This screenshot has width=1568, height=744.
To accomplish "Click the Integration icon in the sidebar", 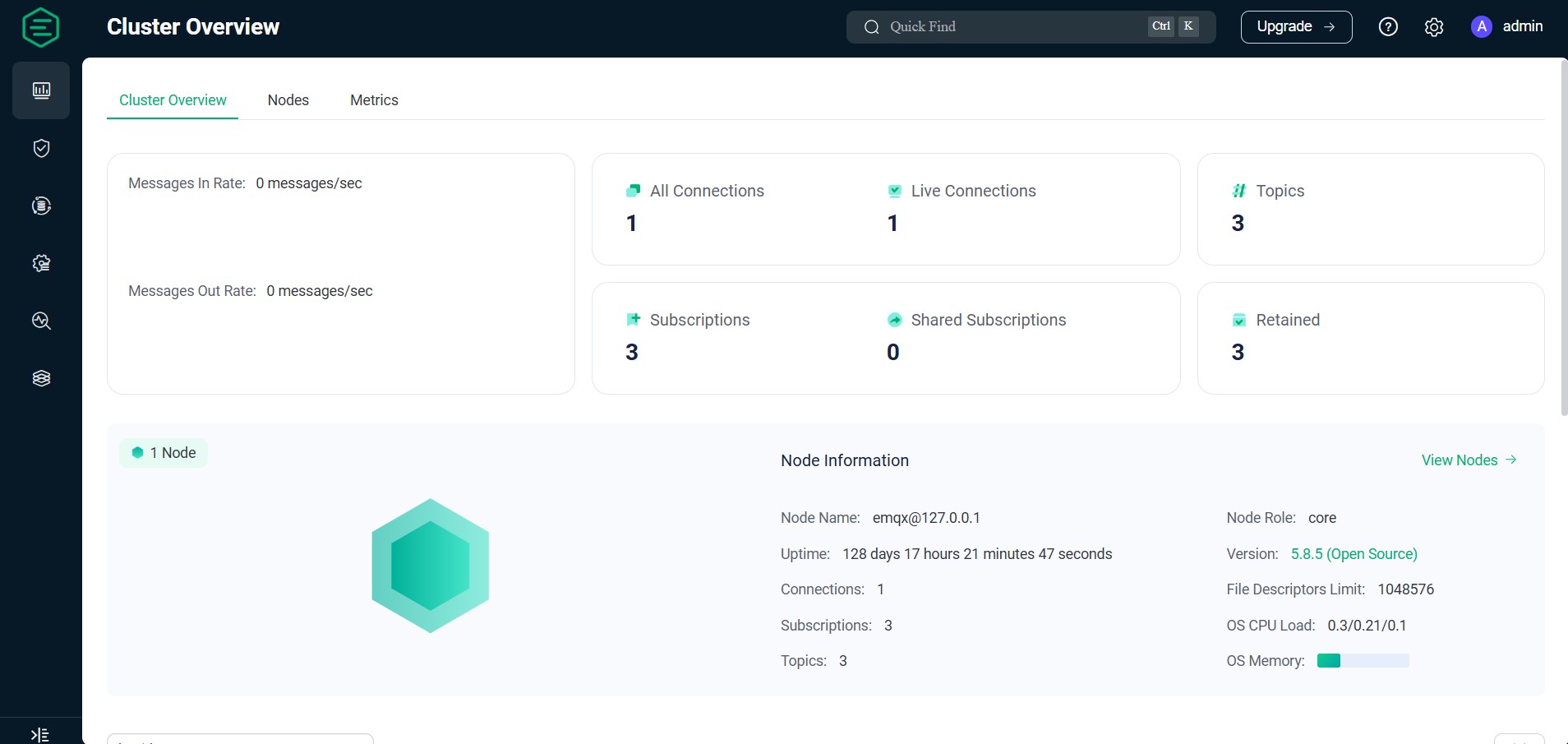I will (x=40, y=206).
